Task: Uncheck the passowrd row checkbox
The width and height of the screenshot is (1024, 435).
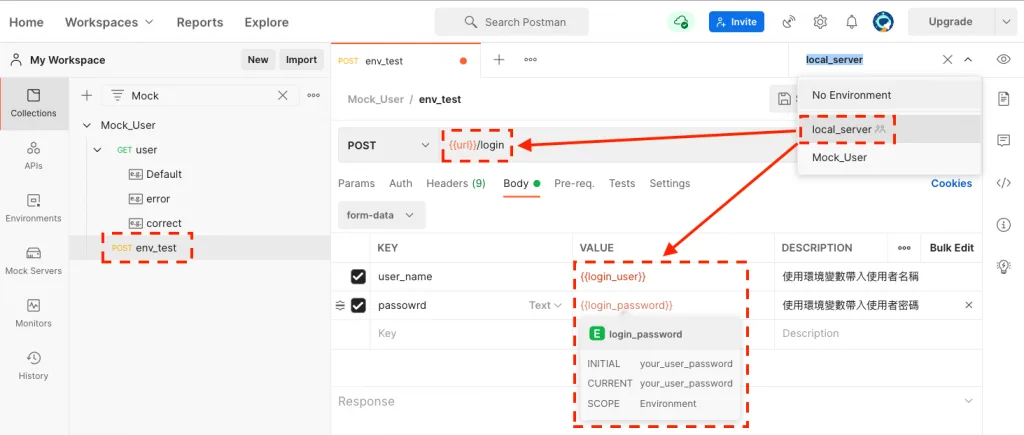Action: tap(358, 305)
